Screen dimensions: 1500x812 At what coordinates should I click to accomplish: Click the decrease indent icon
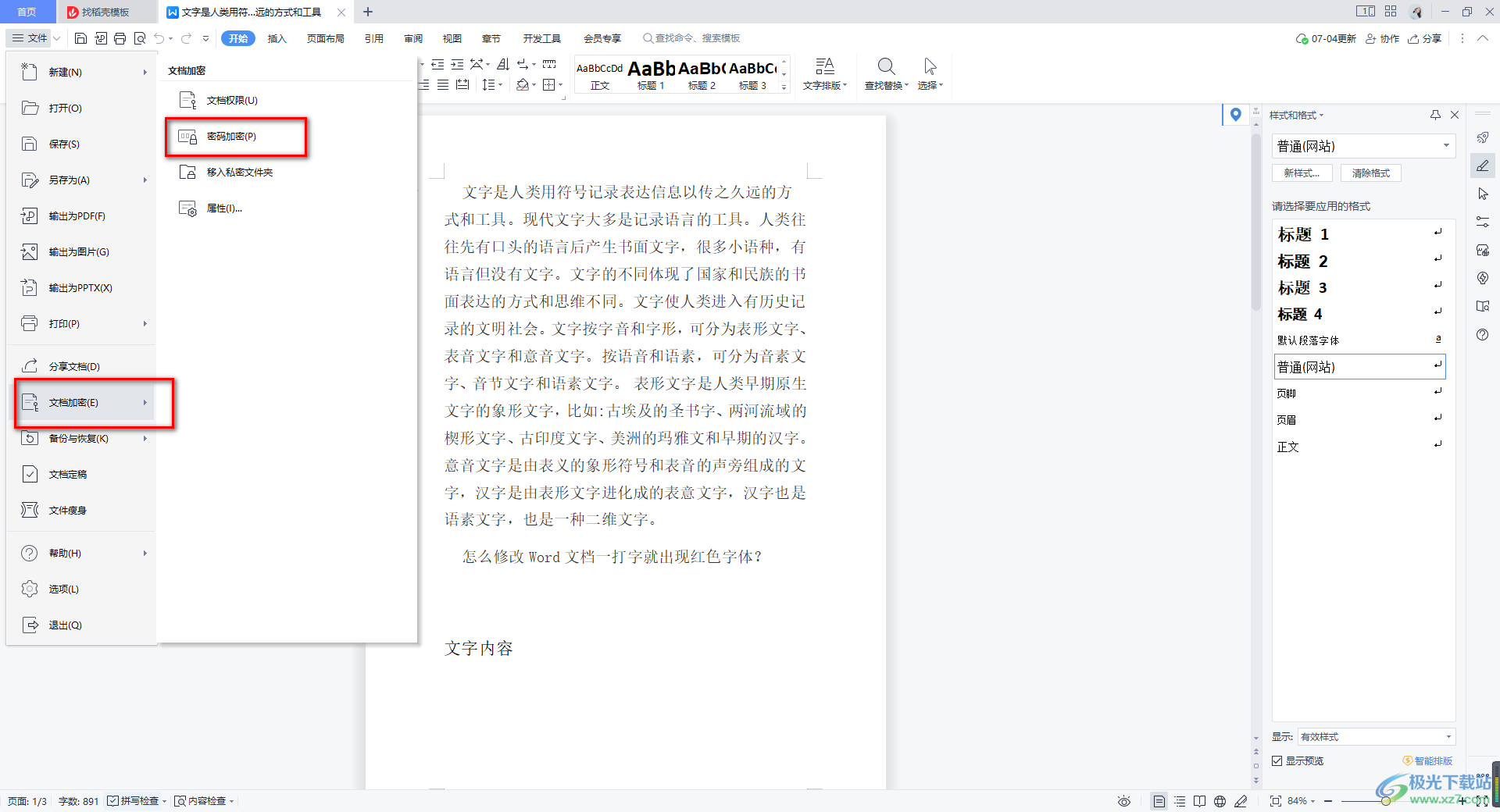[x=437, y=65]
